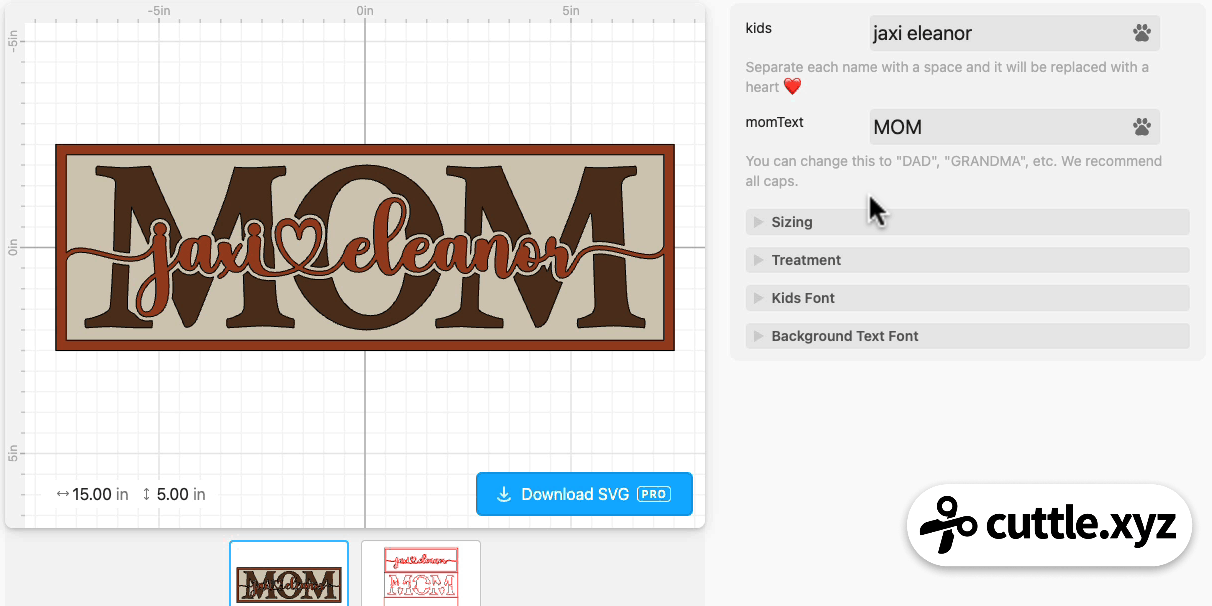This screenshot has height=606, width=1212.
Task: Open the Kids Font section
Action: click(x=967, y=298)
